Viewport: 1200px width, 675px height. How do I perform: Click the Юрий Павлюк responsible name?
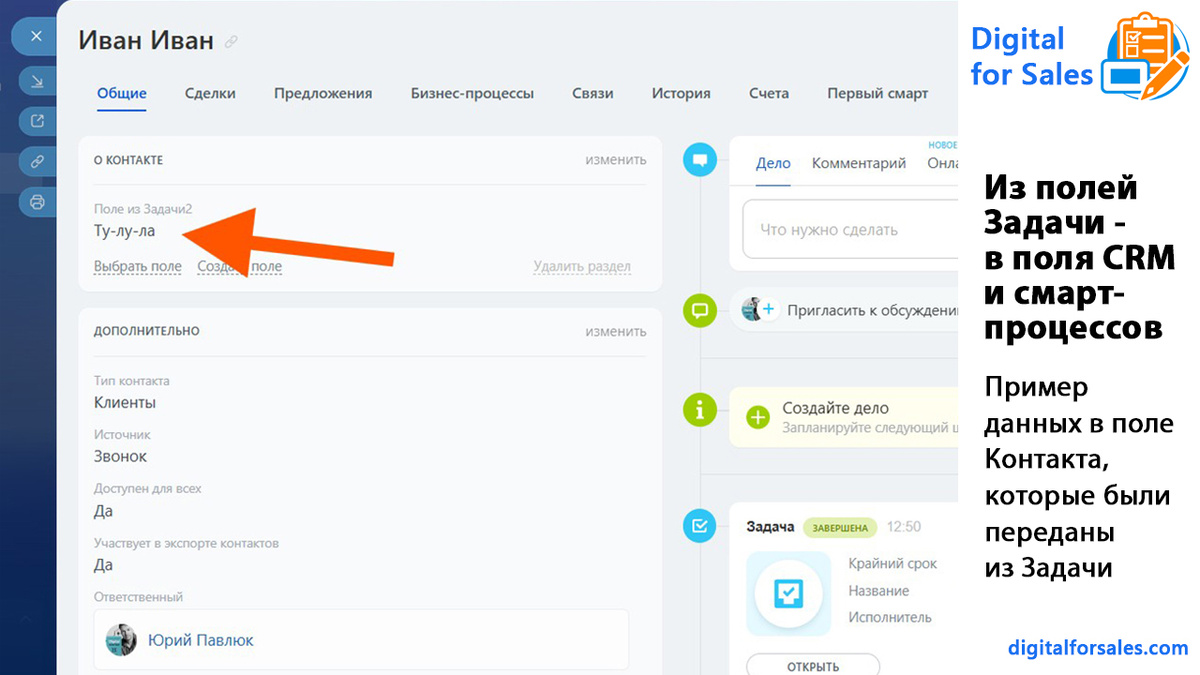click(201, 640)
